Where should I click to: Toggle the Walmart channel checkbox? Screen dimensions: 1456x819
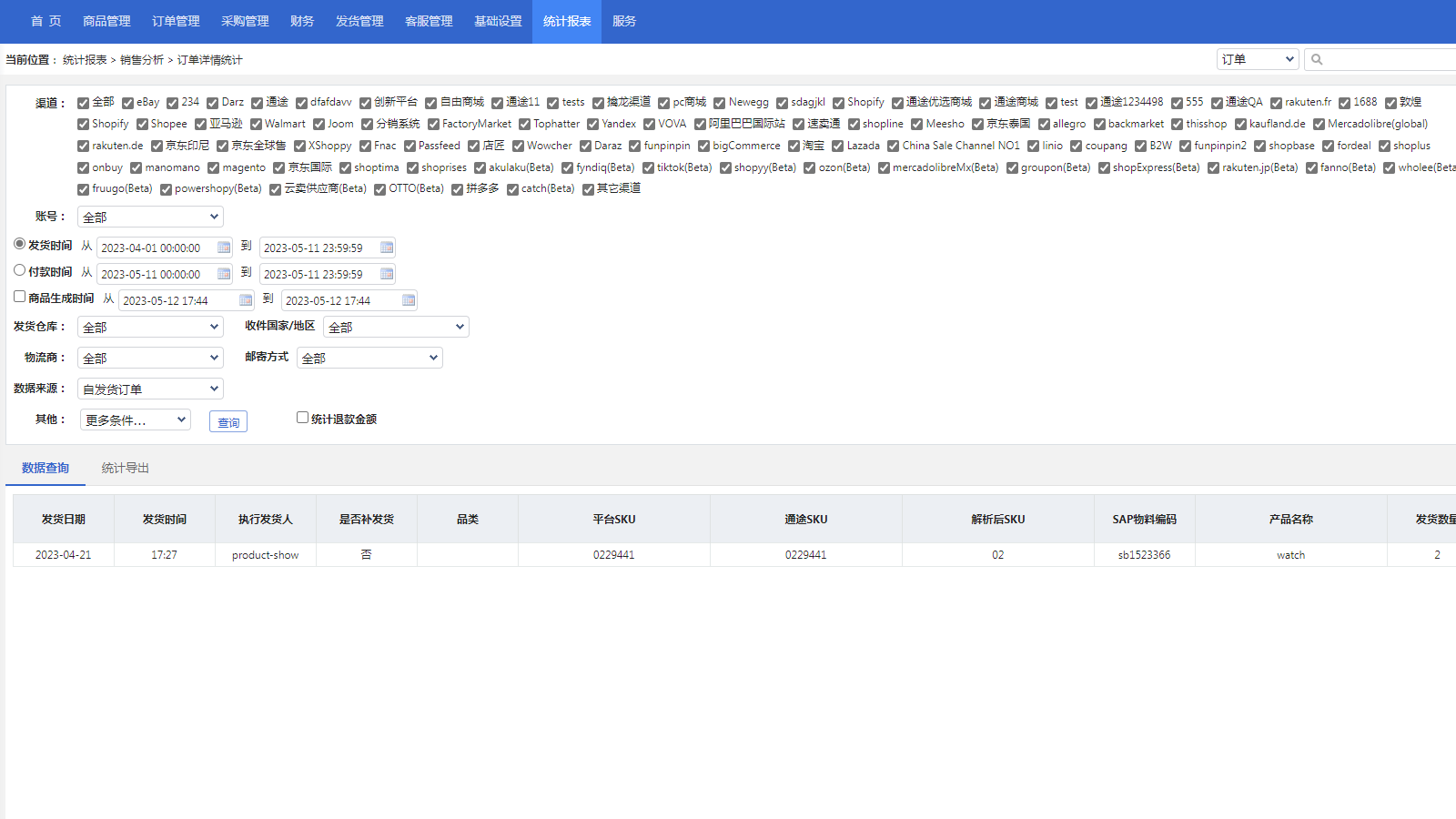(x=256, y=125)
